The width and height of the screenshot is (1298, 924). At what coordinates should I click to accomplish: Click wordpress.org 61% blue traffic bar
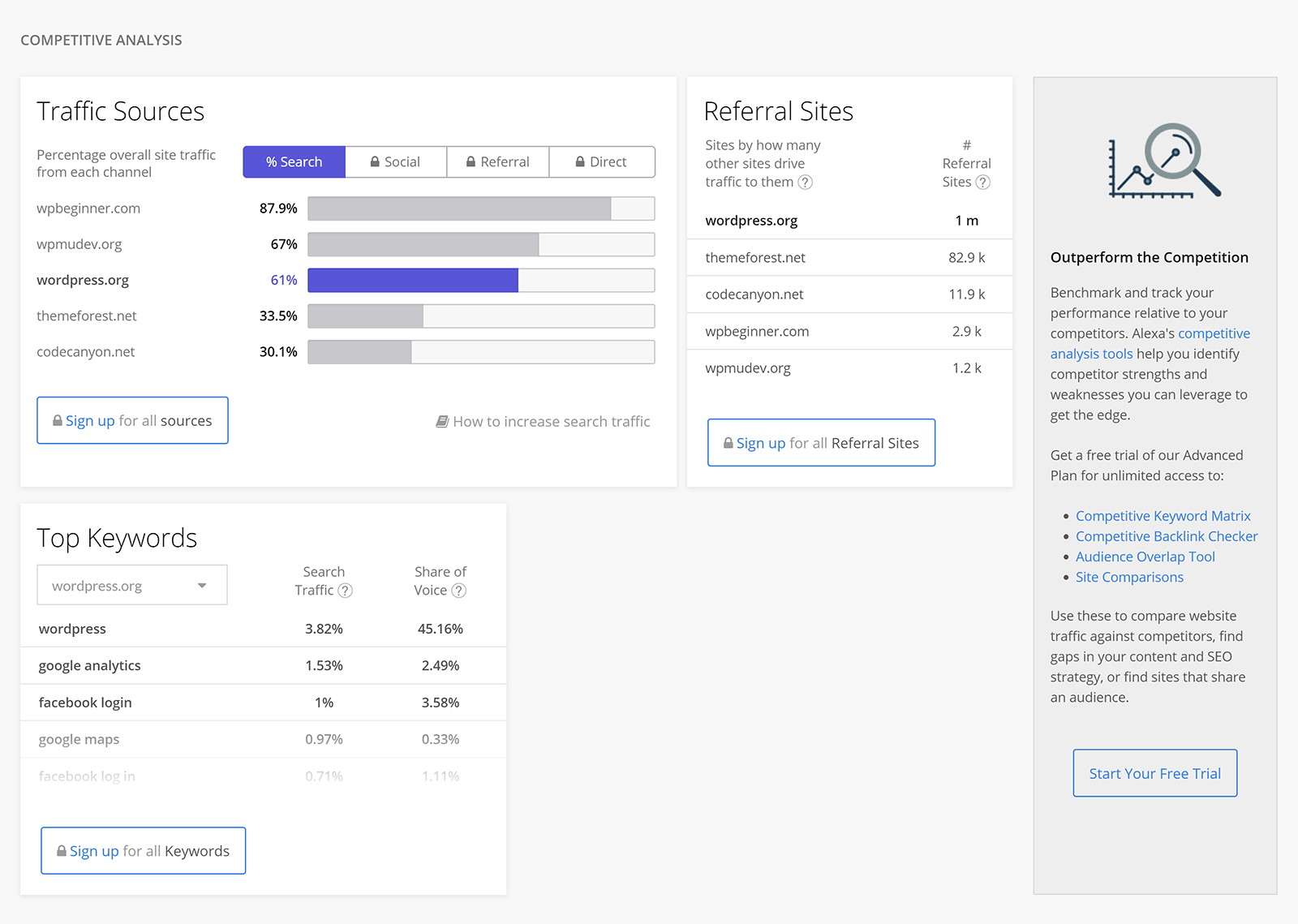click(481, 280)
